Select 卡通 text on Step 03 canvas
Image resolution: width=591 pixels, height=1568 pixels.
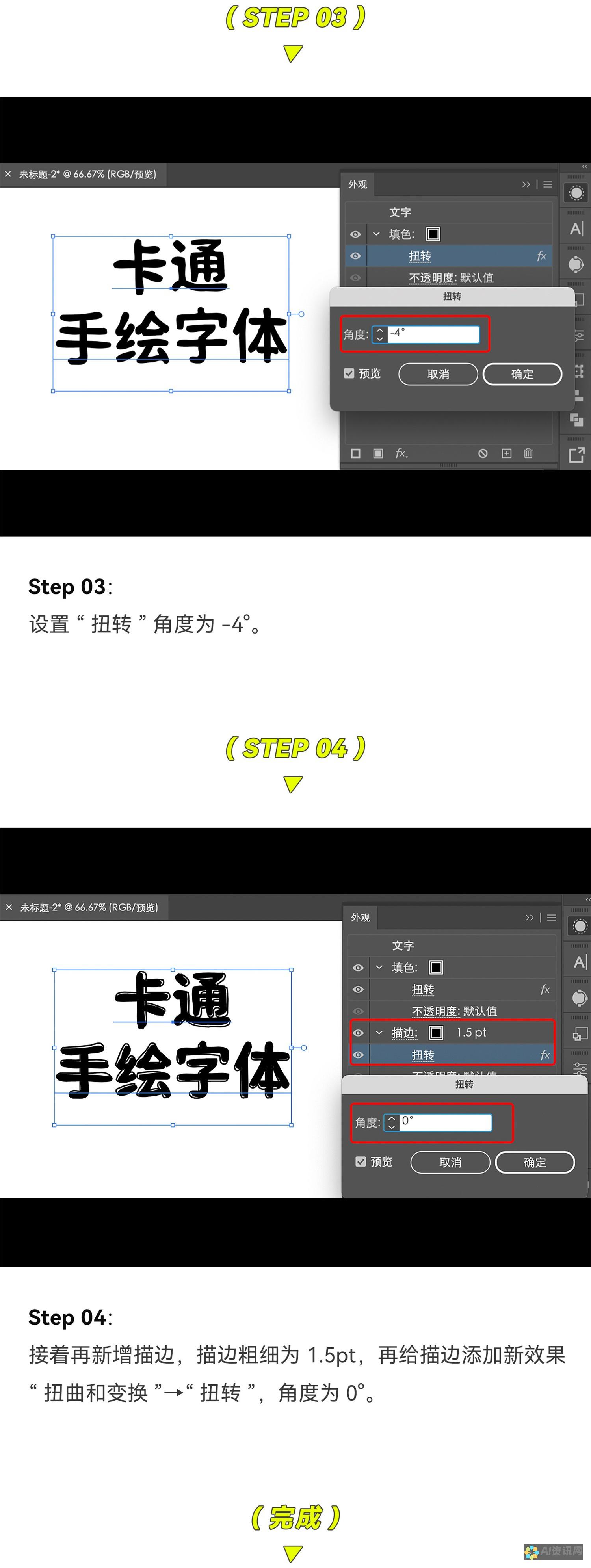(171, 266)
